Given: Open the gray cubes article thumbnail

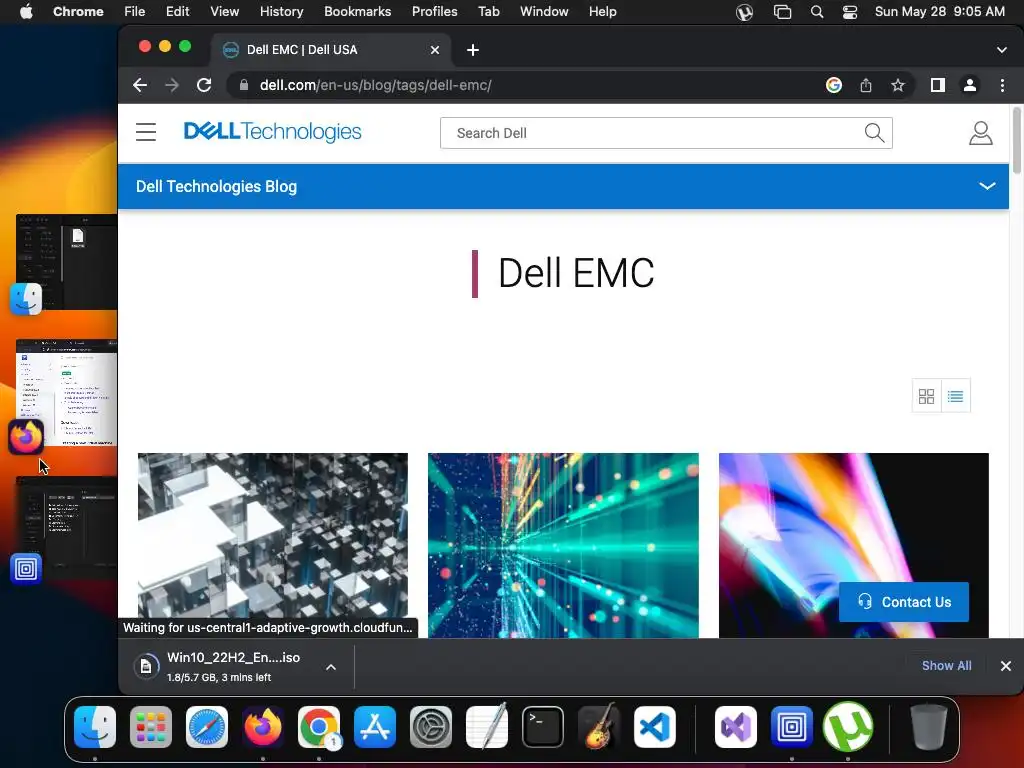Looking at the screenshot, I should click(273, 545).
